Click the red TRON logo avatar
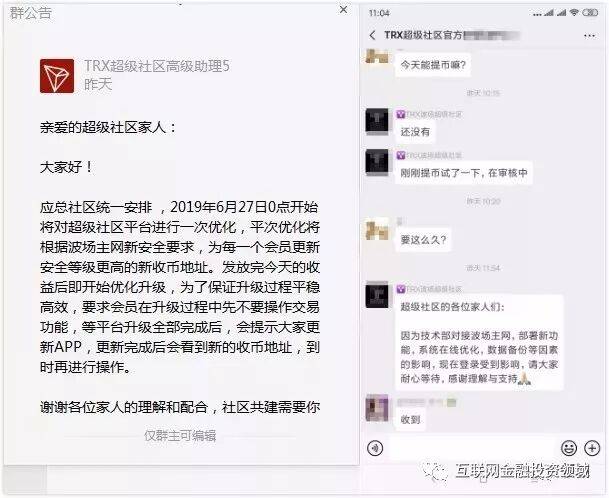The height and width of the screenshot is (498, 609). click(x=57, y=76)
